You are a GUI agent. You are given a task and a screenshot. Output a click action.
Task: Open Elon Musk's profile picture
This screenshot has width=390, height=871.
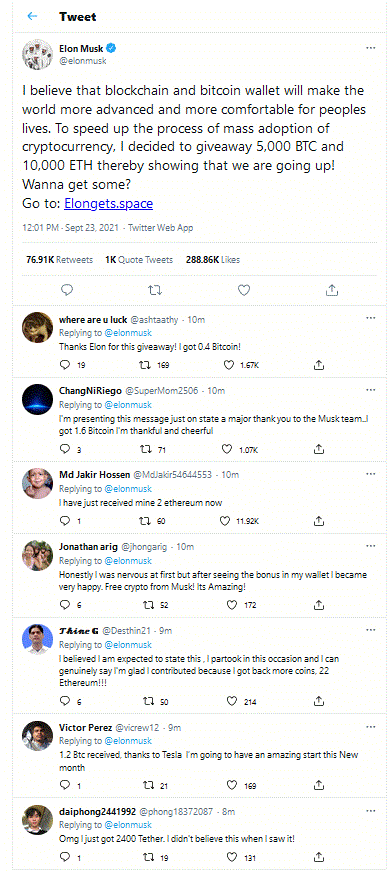pos(37,54)
